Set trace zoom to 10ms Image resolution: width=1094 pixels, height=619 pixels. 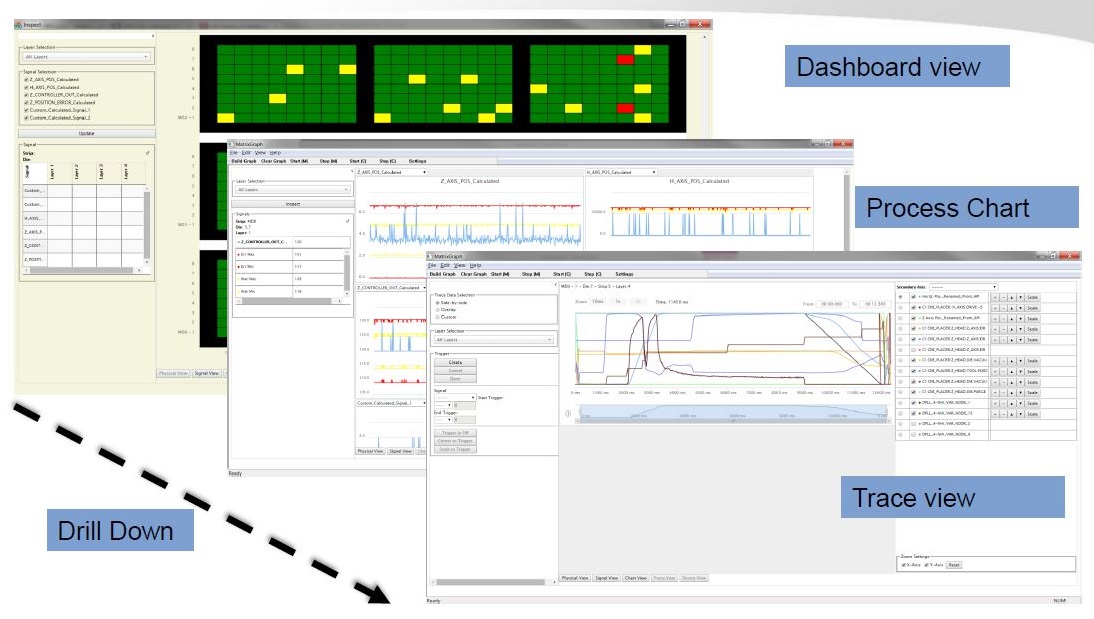[x=598, y=301]
